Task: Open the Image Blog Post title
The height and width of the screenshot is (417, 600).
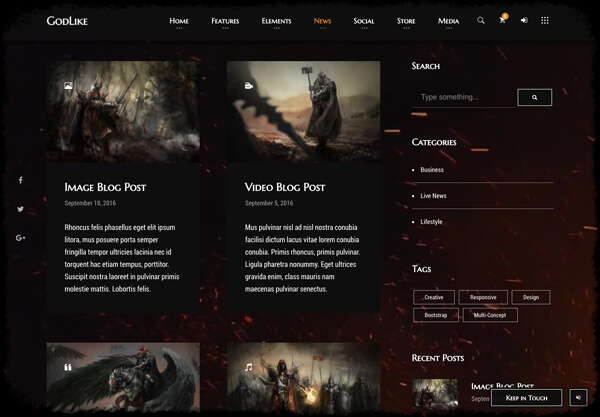Action: [105, 187]
